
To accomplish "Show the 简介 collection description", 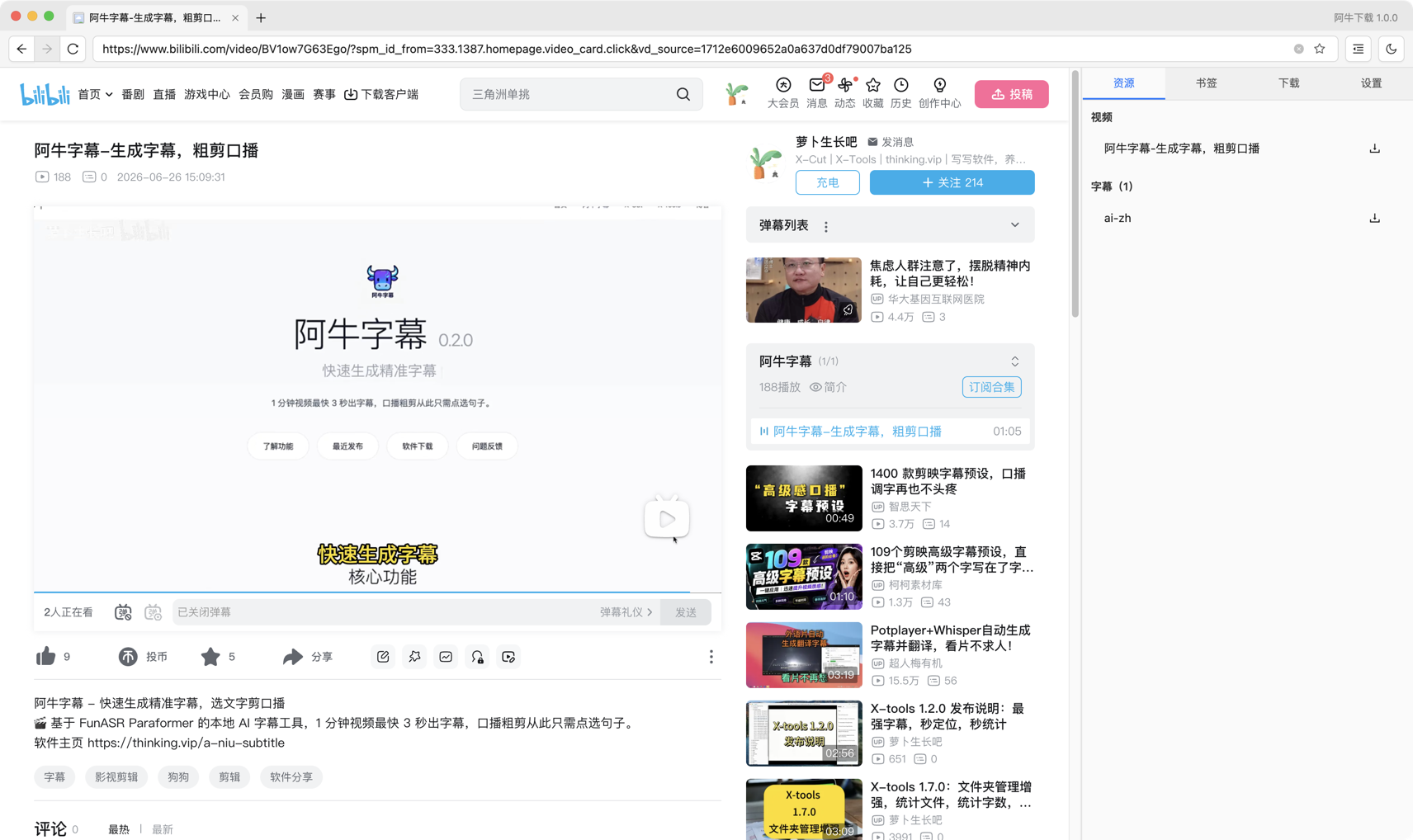I will [x=829, y=387].
